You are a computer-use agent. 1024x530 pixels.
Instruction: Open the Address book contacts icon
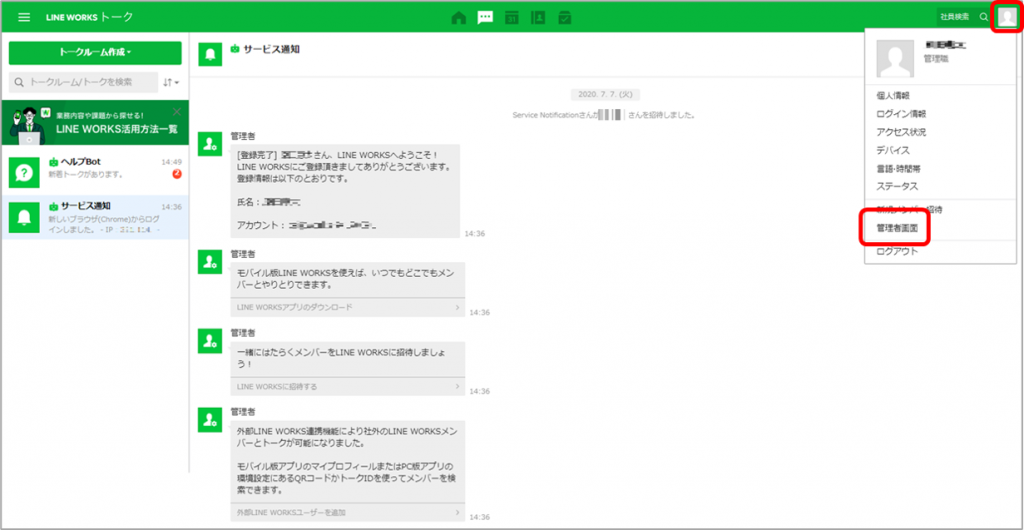[x=538, y=18]
